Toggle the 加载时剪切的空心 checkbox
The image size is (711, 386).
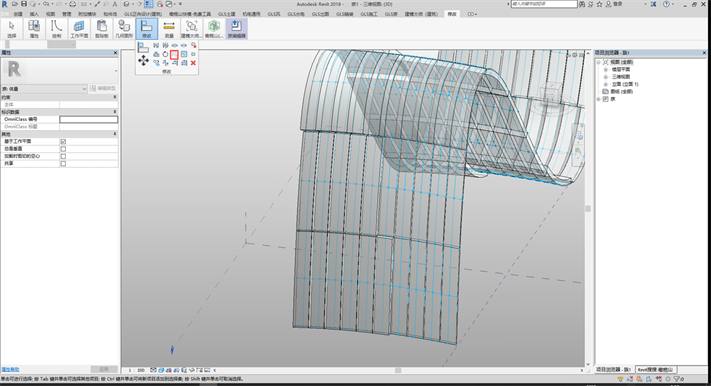(x=63, y=156)
